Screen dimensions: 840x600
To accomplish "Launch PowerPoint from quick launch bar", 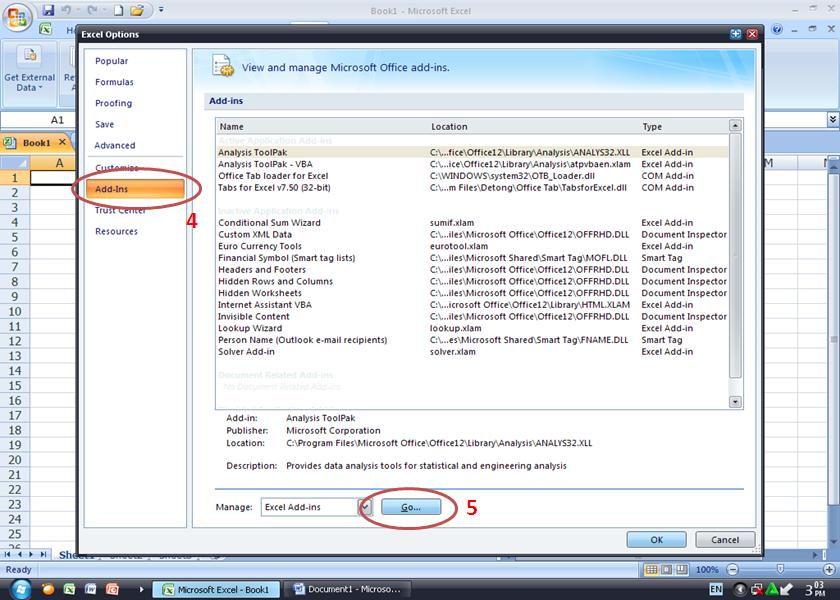I will (112, 589).
